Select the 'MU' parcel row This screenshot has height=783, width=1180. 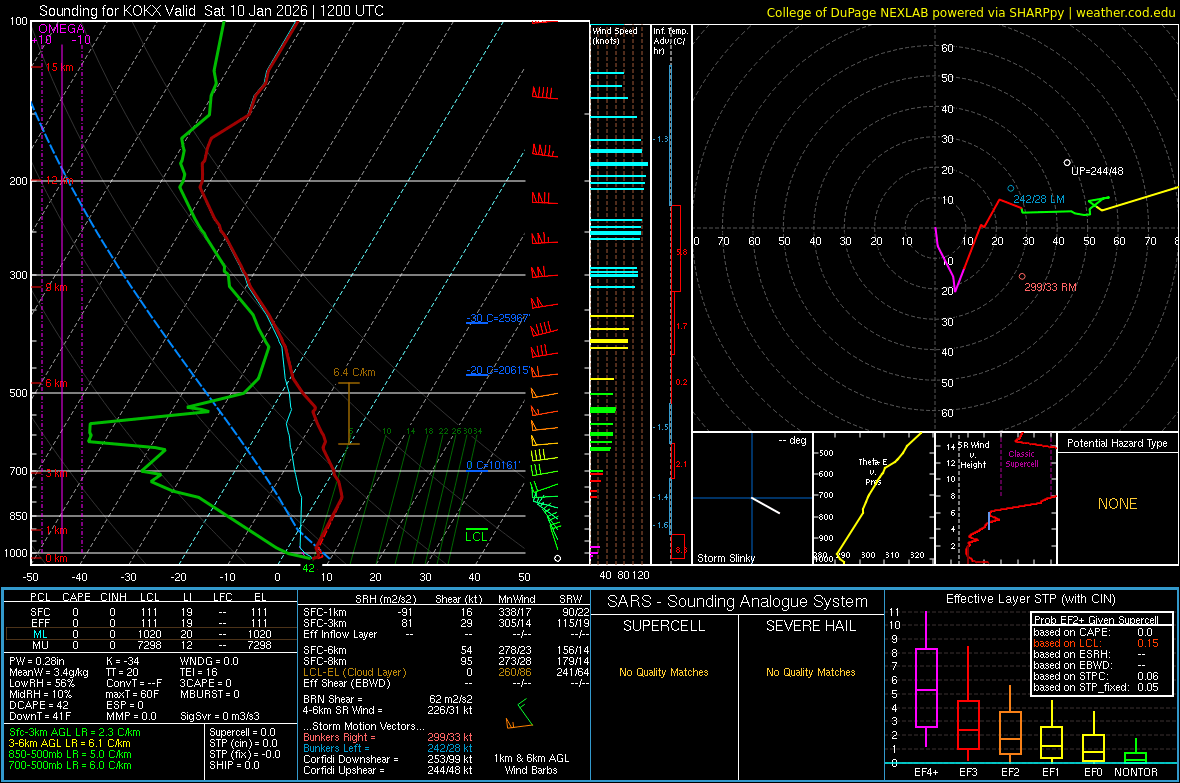(149, 644)
